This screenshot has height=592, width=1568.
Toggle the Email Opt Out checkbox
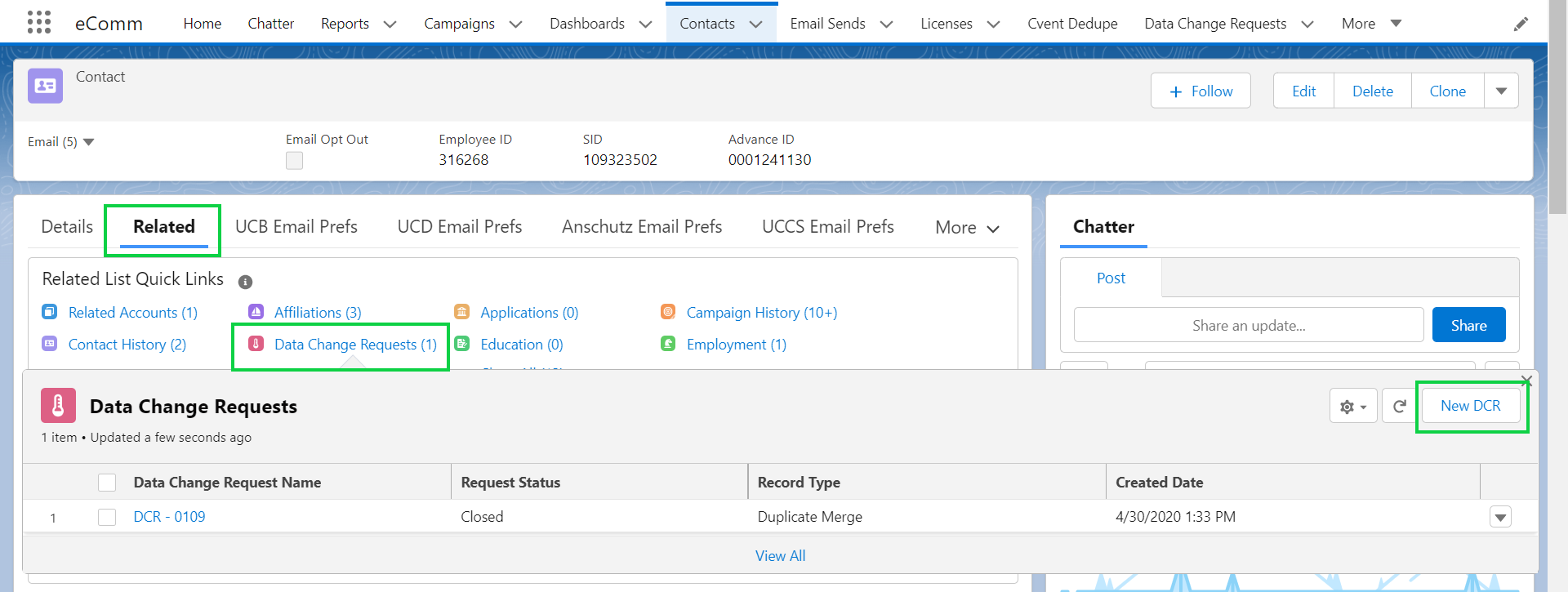pos(294,161)
